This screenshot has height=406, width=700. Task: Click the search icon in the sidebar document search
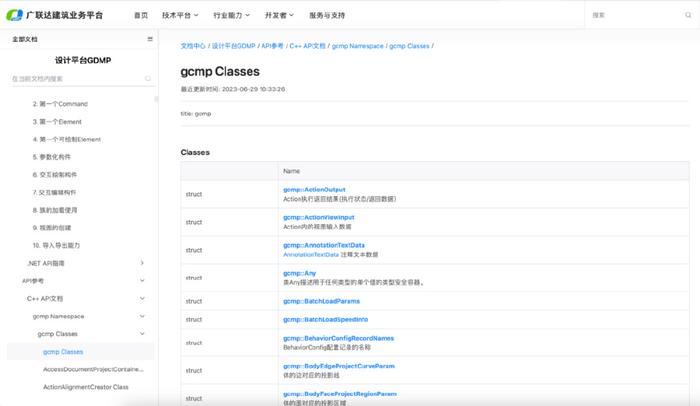pos(148,79)
